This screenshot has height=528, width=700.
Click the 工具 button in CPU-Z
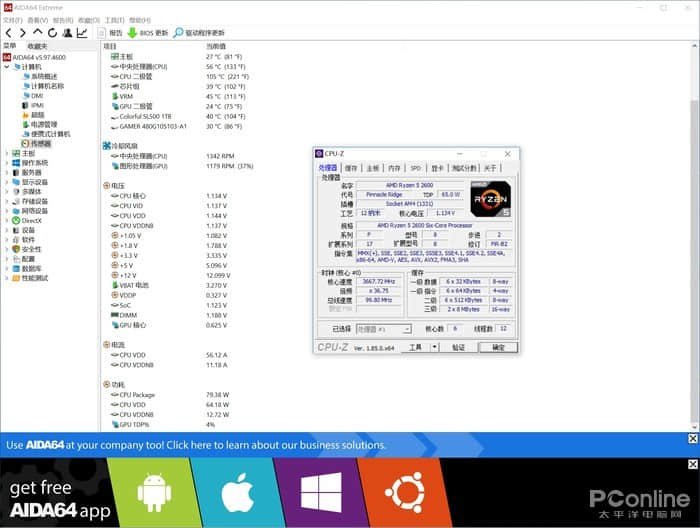[x=416, y=347]
